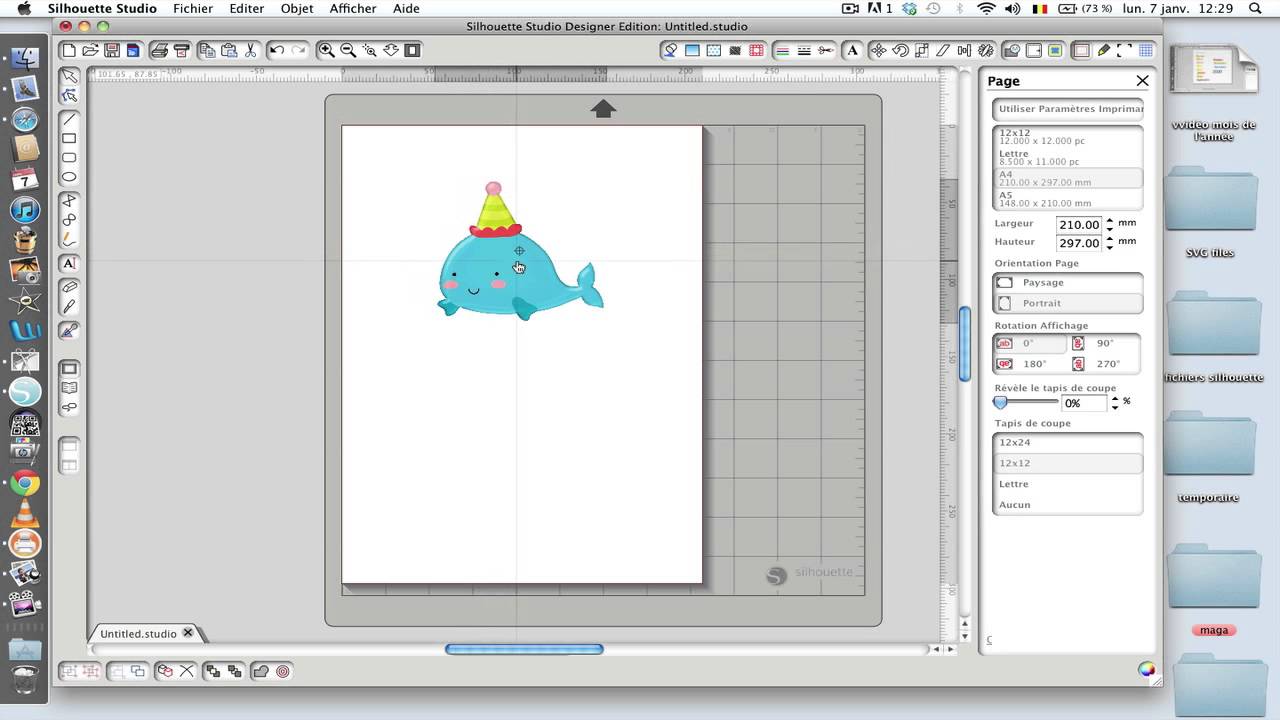
Task: Set display rotation to 90°
Action: [1105, 343]
